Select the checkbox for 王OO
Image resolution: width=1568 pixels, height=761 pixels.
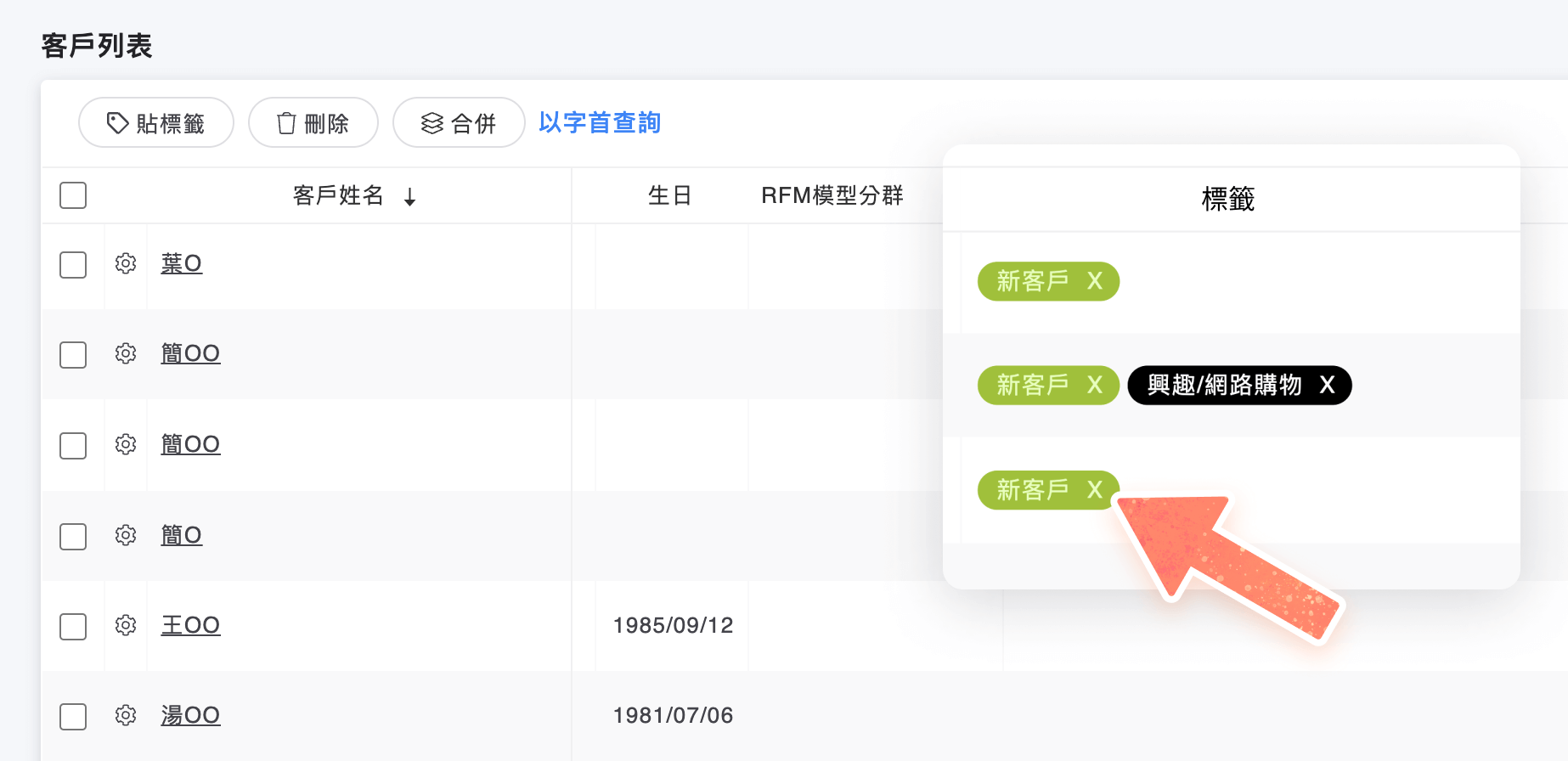[73, 627]
